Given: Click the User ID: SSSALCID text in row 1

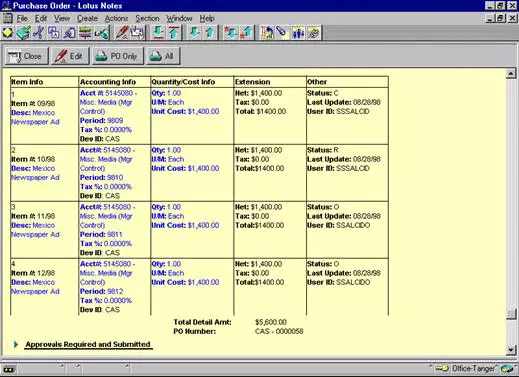Looking at the screenshot, I should (x=338, y=111).
